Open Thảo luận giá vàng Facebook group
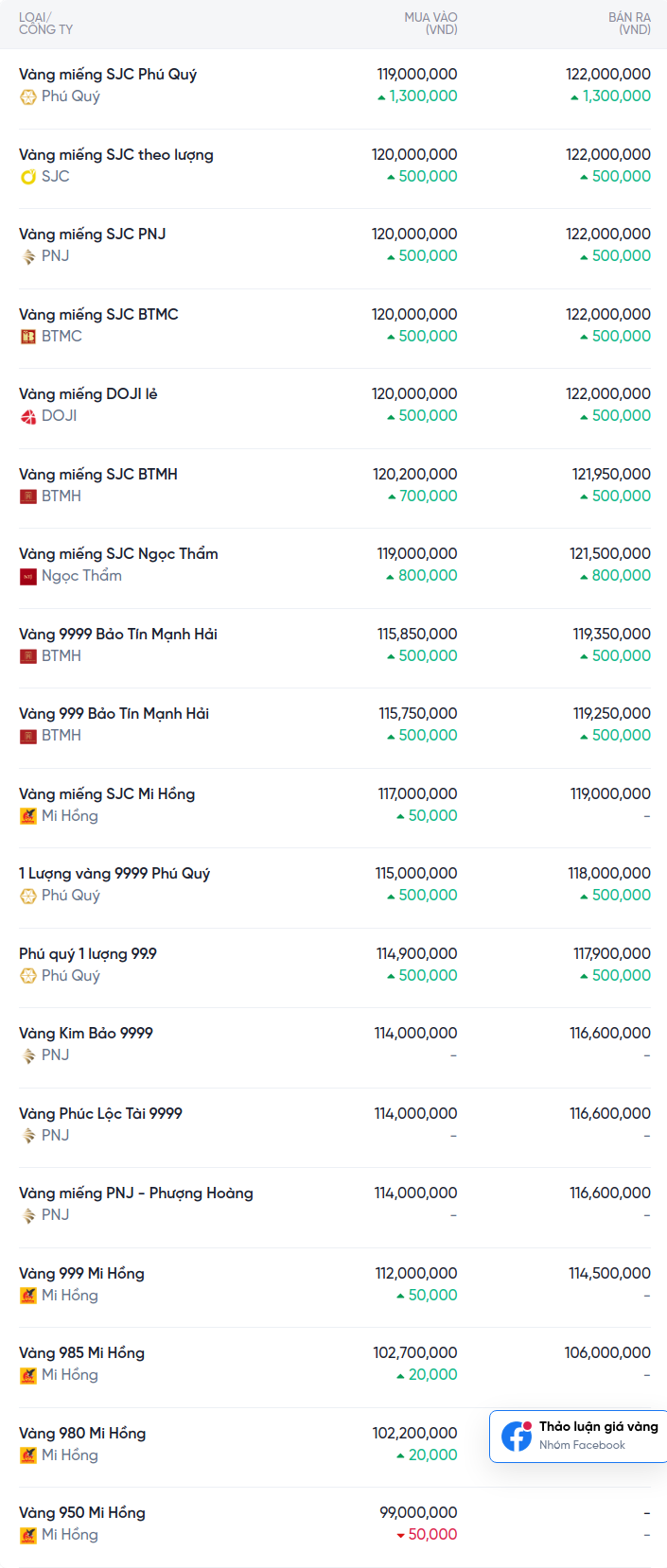The width and height of the screenshot is (667, 1568). [598, 1427]
